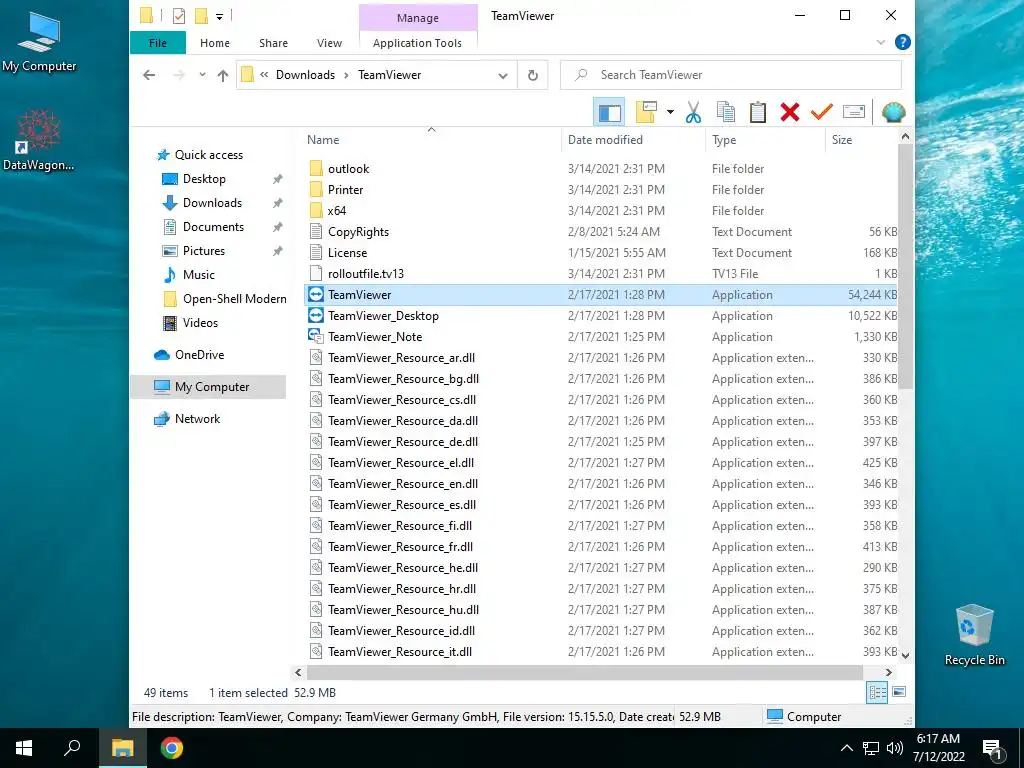Select the x64 folder
The width and height of the screenshot is (1024, 768).
tap(336, 210)
